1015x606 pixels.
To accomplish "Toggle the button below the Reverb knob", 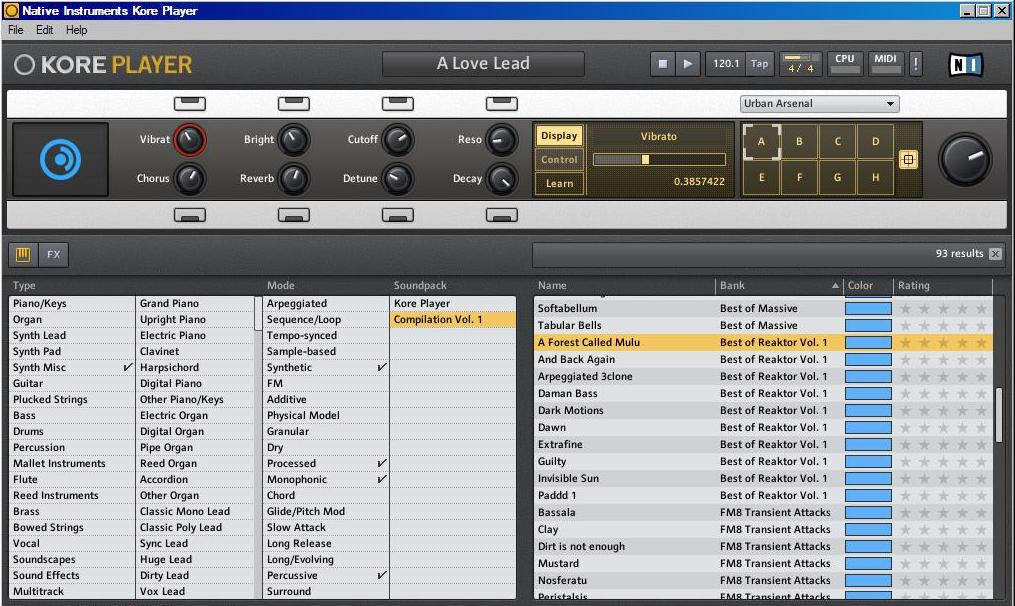I will click(293, 215).
